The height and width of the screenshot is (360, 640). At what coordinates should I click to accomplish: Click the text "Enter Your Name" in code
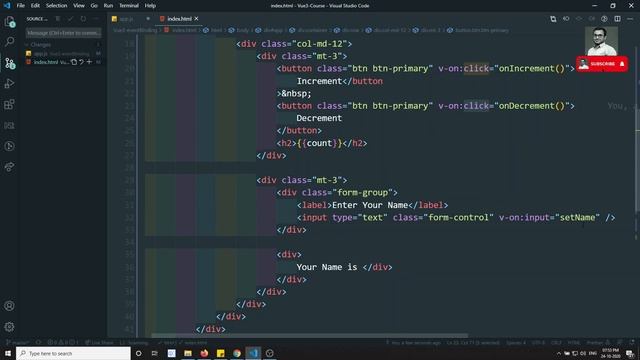pyautogui.click(x=370, y=205)
